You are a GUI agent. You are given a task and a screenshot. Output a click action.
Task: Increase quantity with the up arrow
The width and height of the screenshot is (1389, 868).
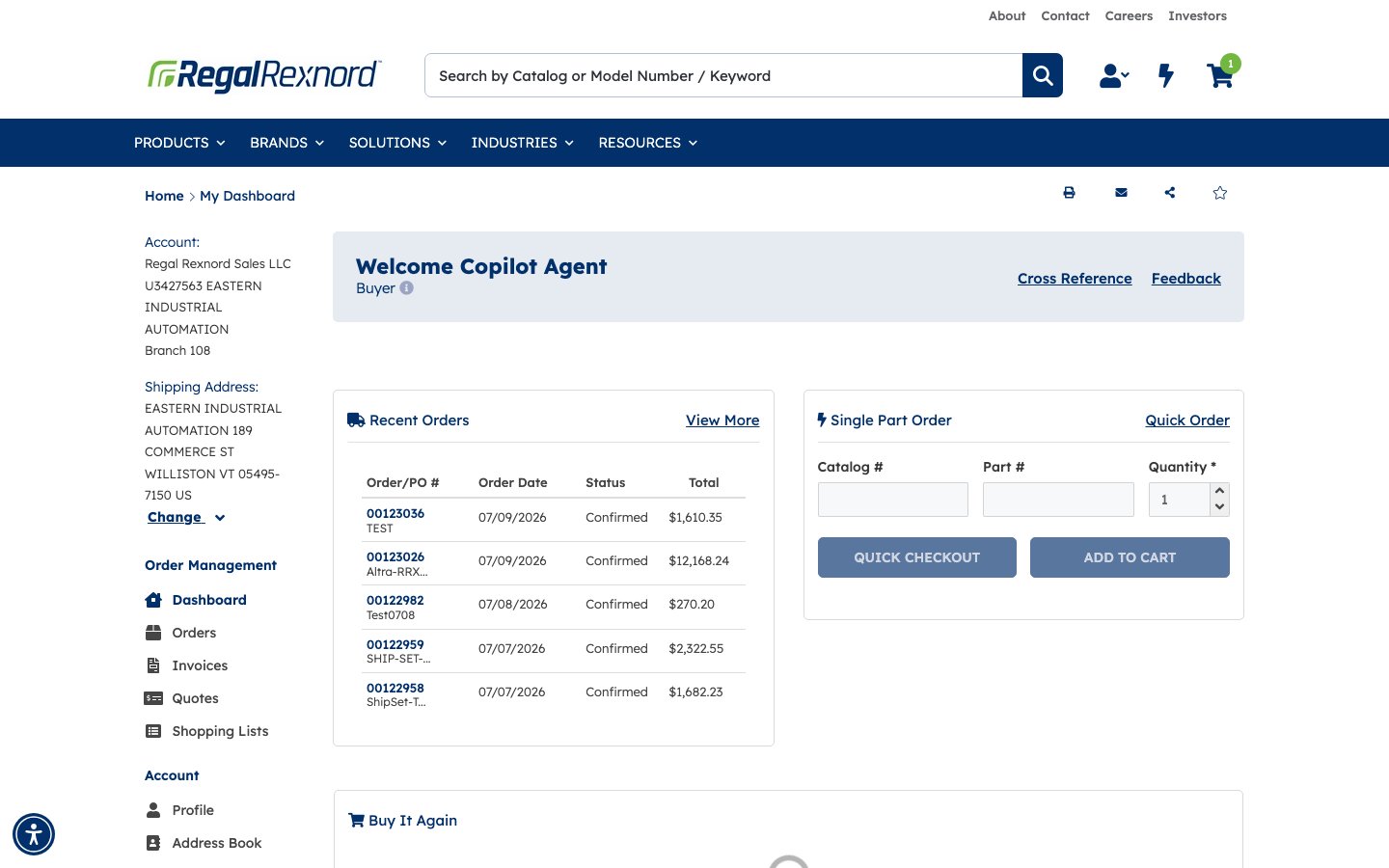click(x=1220, y=491)
